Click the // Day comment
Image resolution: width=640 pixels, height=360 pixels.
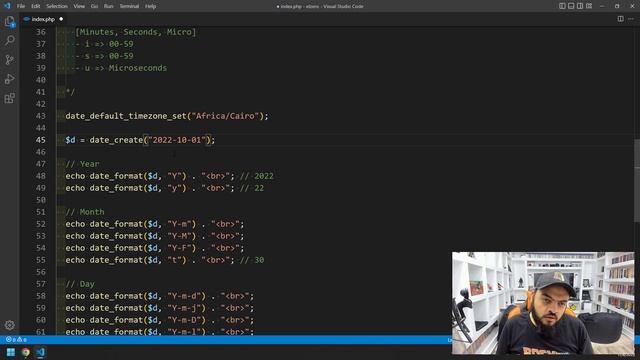(80, 284)
